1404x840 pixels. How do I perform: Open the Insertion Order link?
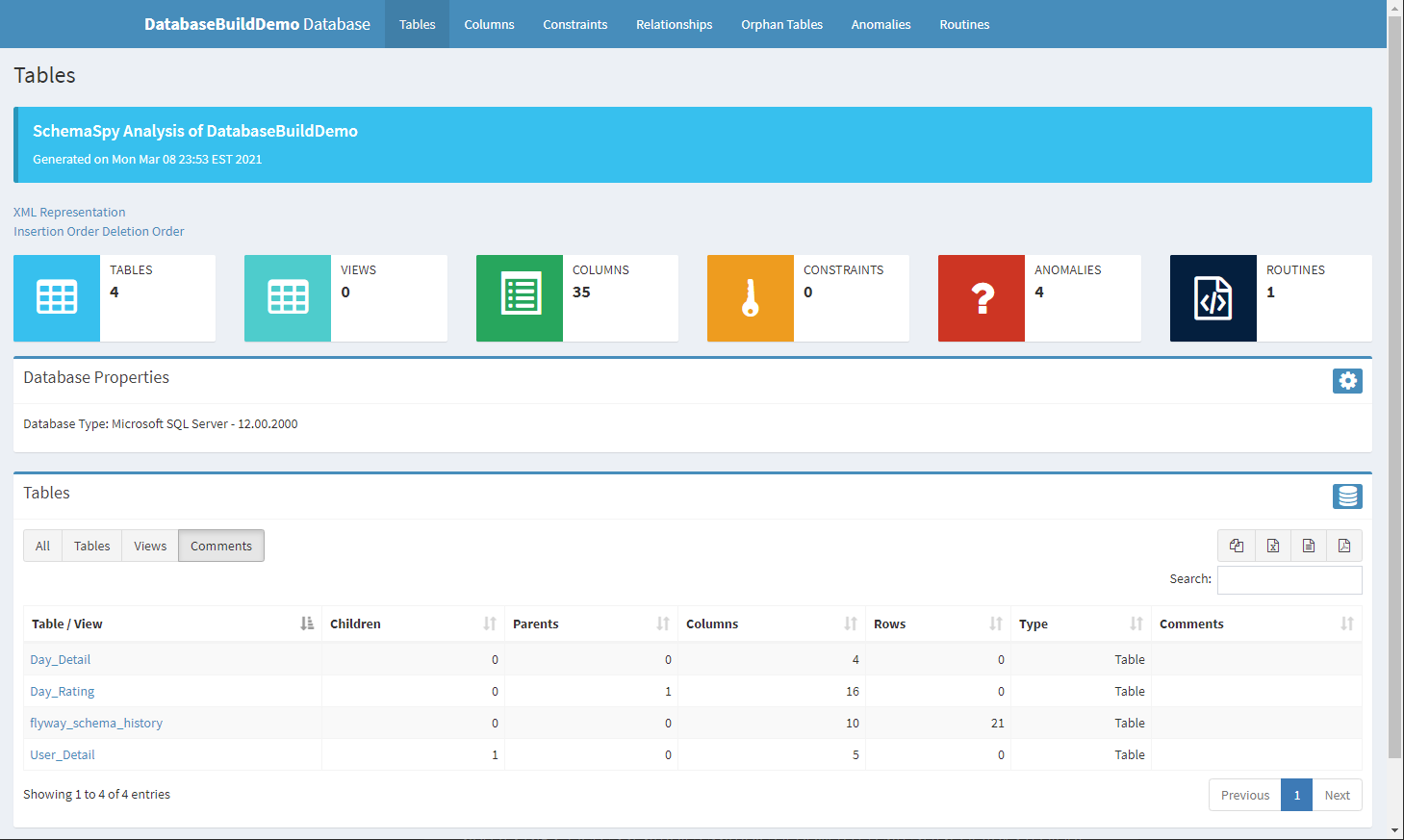57,231
